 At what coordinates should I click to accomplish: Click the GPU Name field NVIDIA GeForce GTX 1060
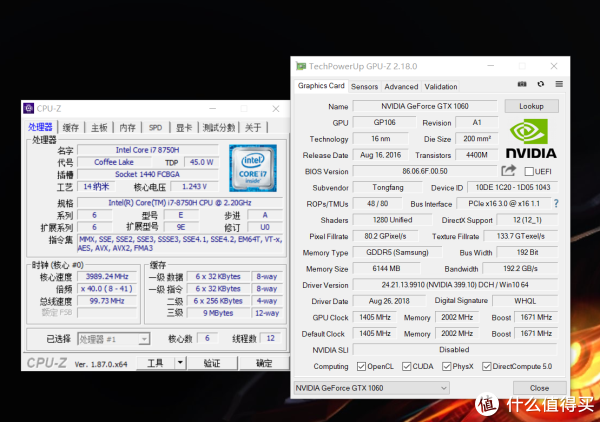pos(425,106)
